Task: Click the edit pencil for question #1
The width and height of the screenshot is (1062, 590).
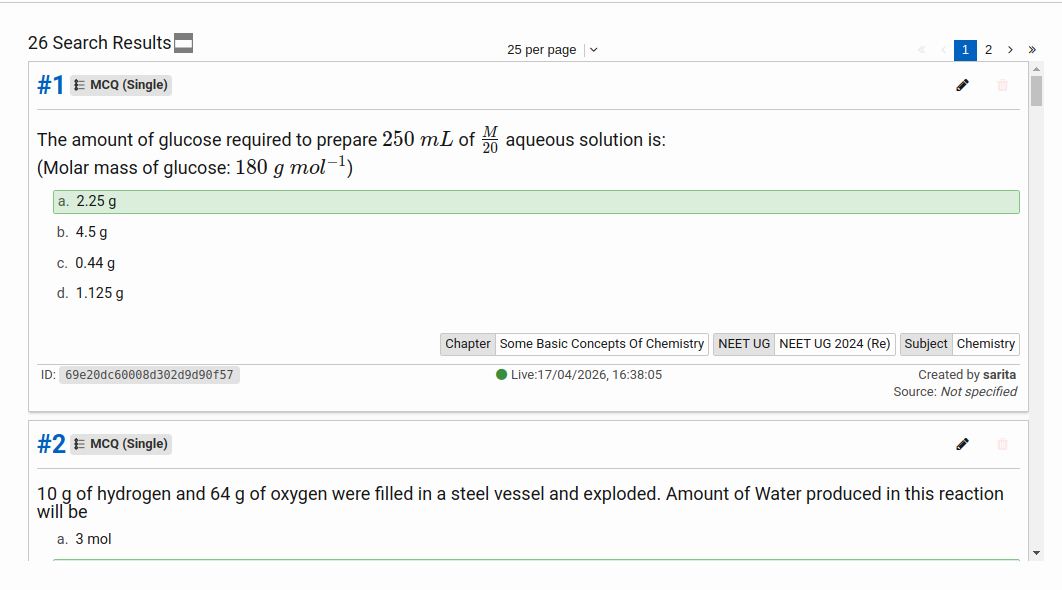Action: click(x=962, y=85)
